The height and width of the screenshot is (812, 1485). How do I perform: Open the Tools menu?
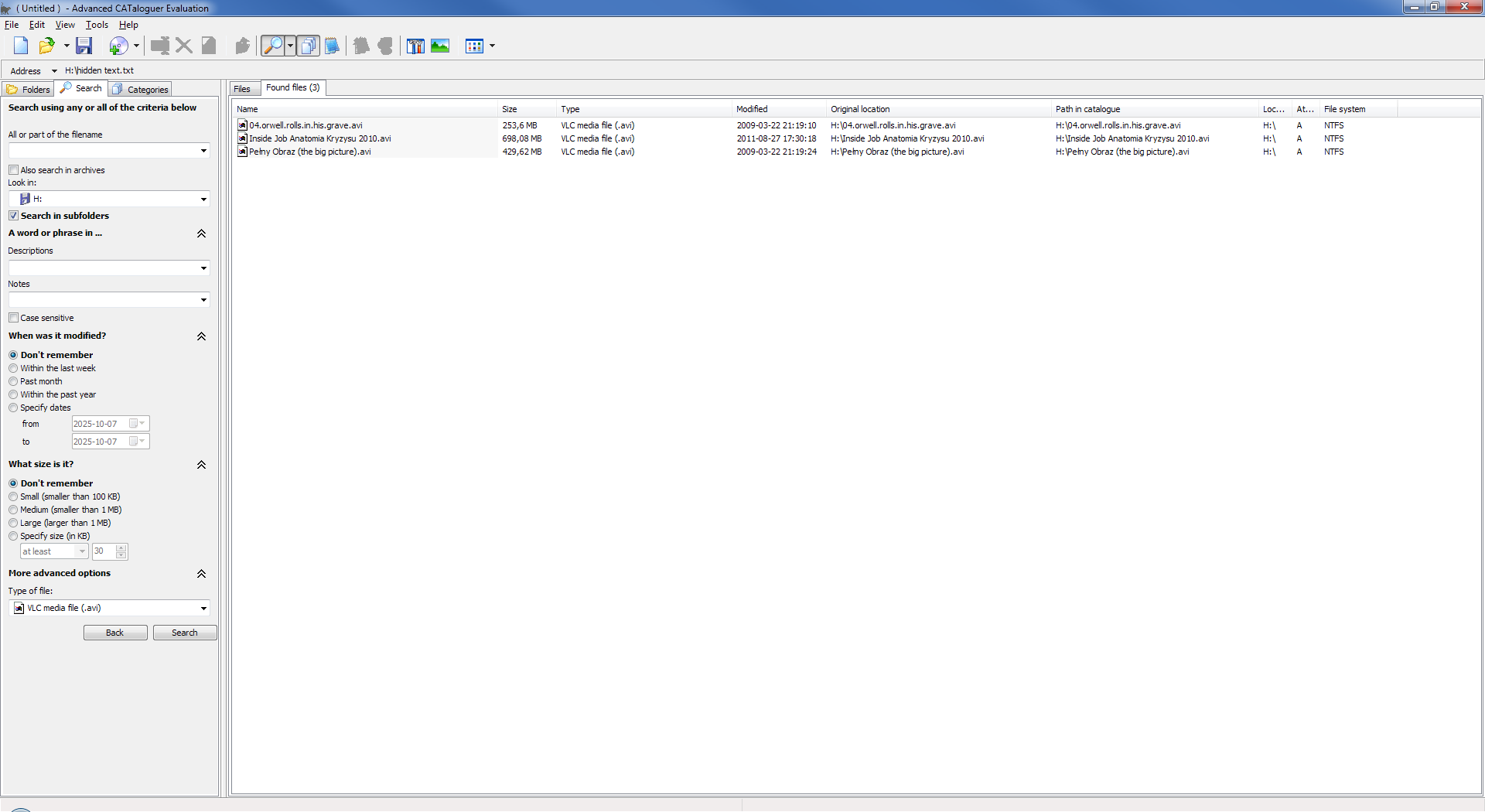[97, 25]
